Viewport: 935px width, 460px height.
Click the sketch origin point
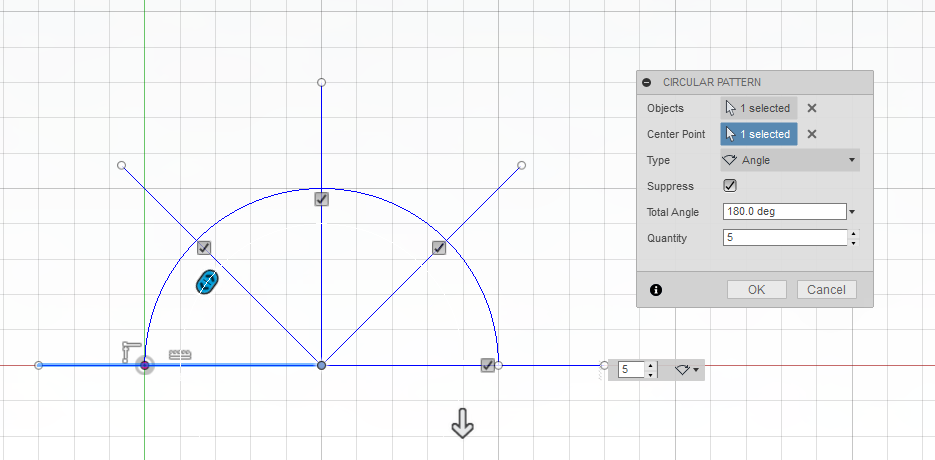[x=144, y=365]
